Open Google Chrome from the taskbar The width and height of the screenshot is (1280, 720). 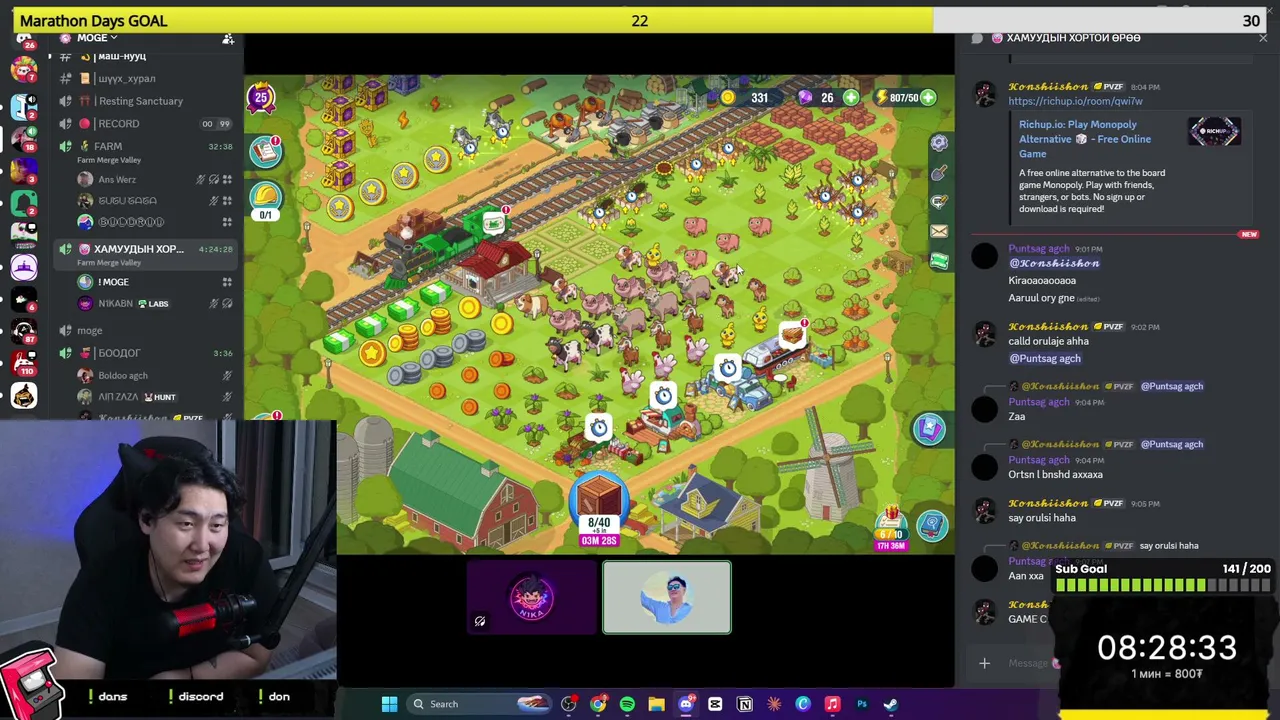[598, 704]
